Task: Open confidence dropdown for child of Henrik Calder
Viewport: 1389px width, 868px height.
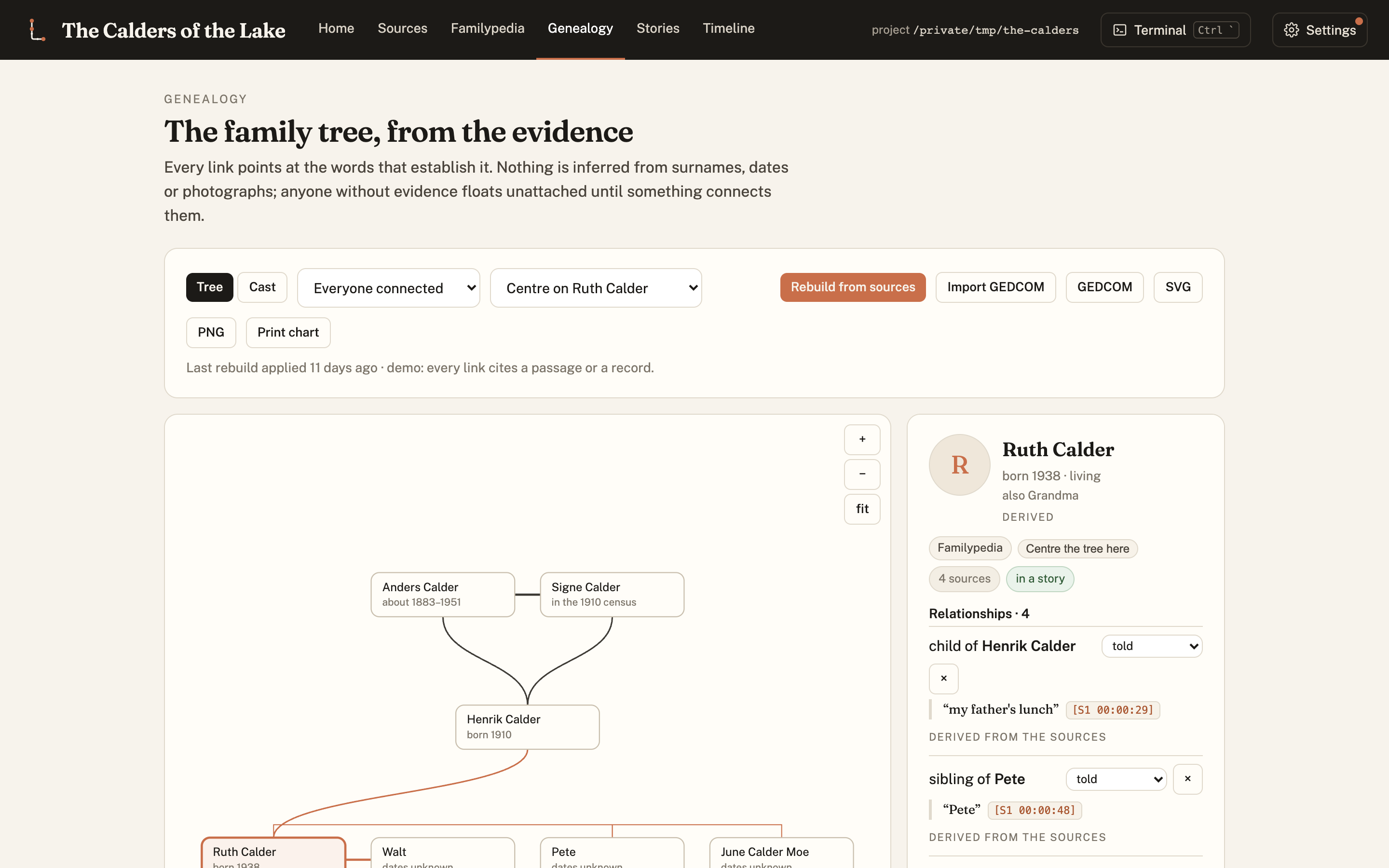Action: point(1152,646)
